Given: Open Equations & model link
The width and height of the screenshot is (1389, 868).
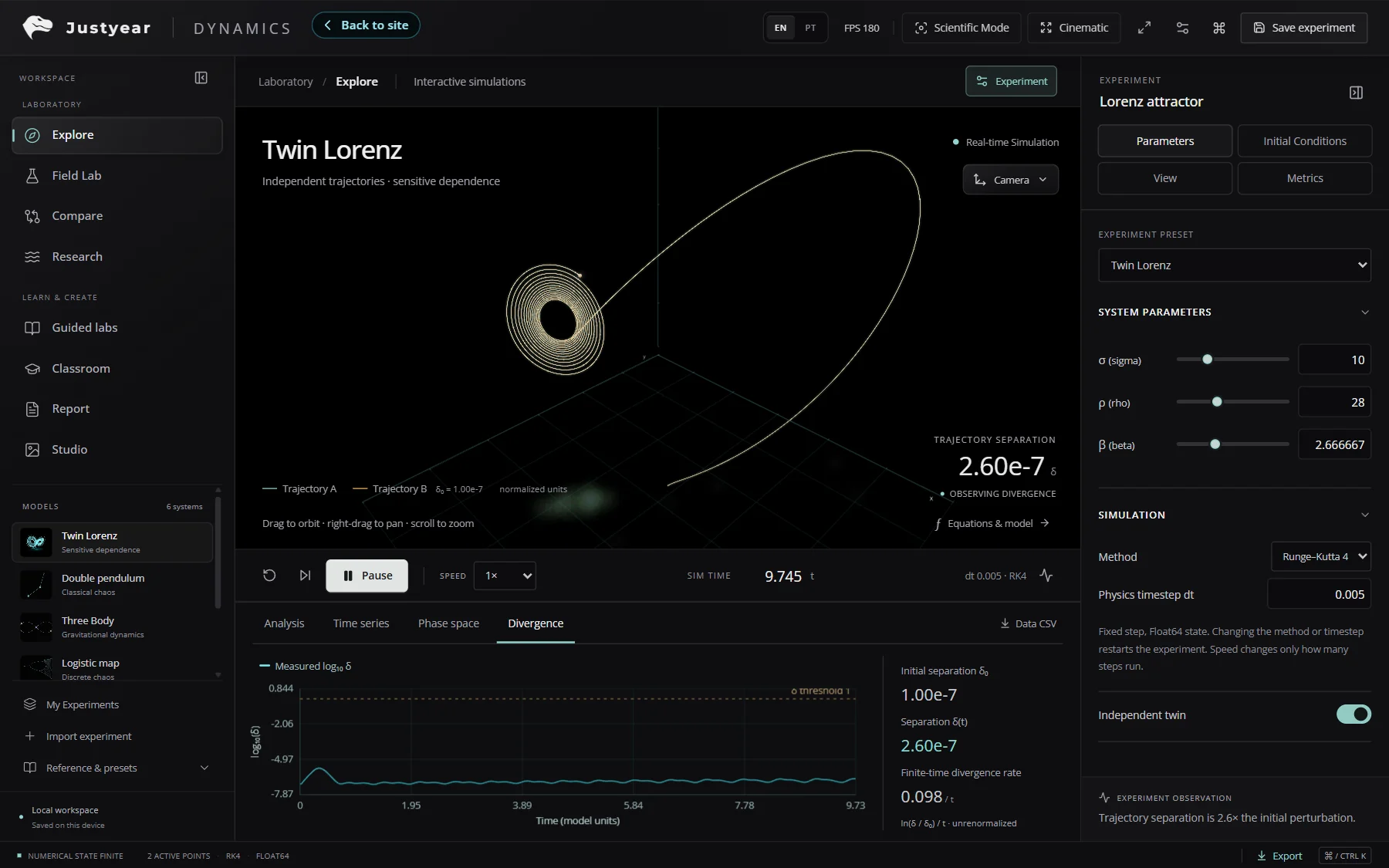Looking at the screenshot, I should click(x=992, y=523).
